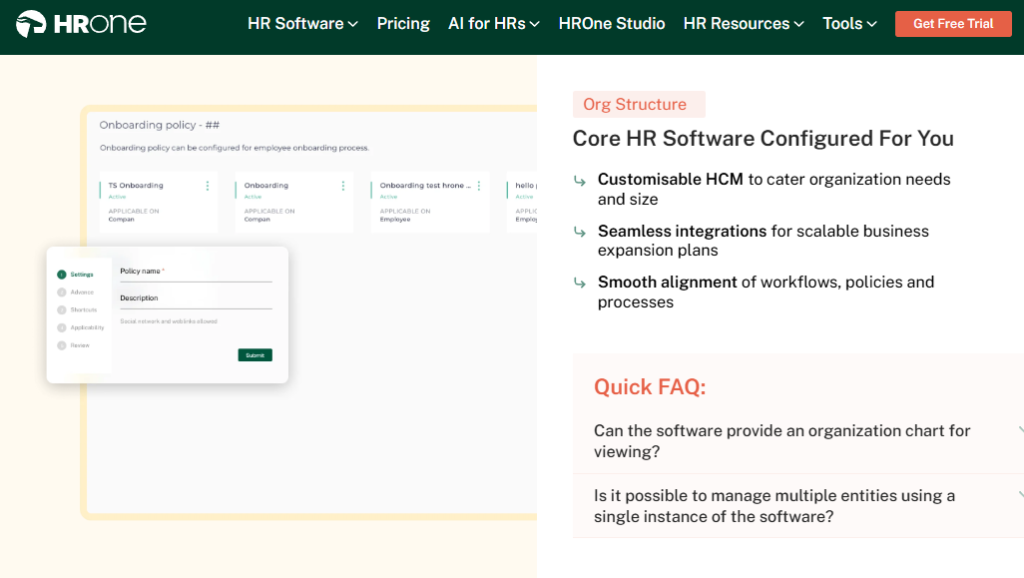Viewport: 1024px width, 578px height.
Task: Open the TS Onboarding card options menu
Action: 208,186
